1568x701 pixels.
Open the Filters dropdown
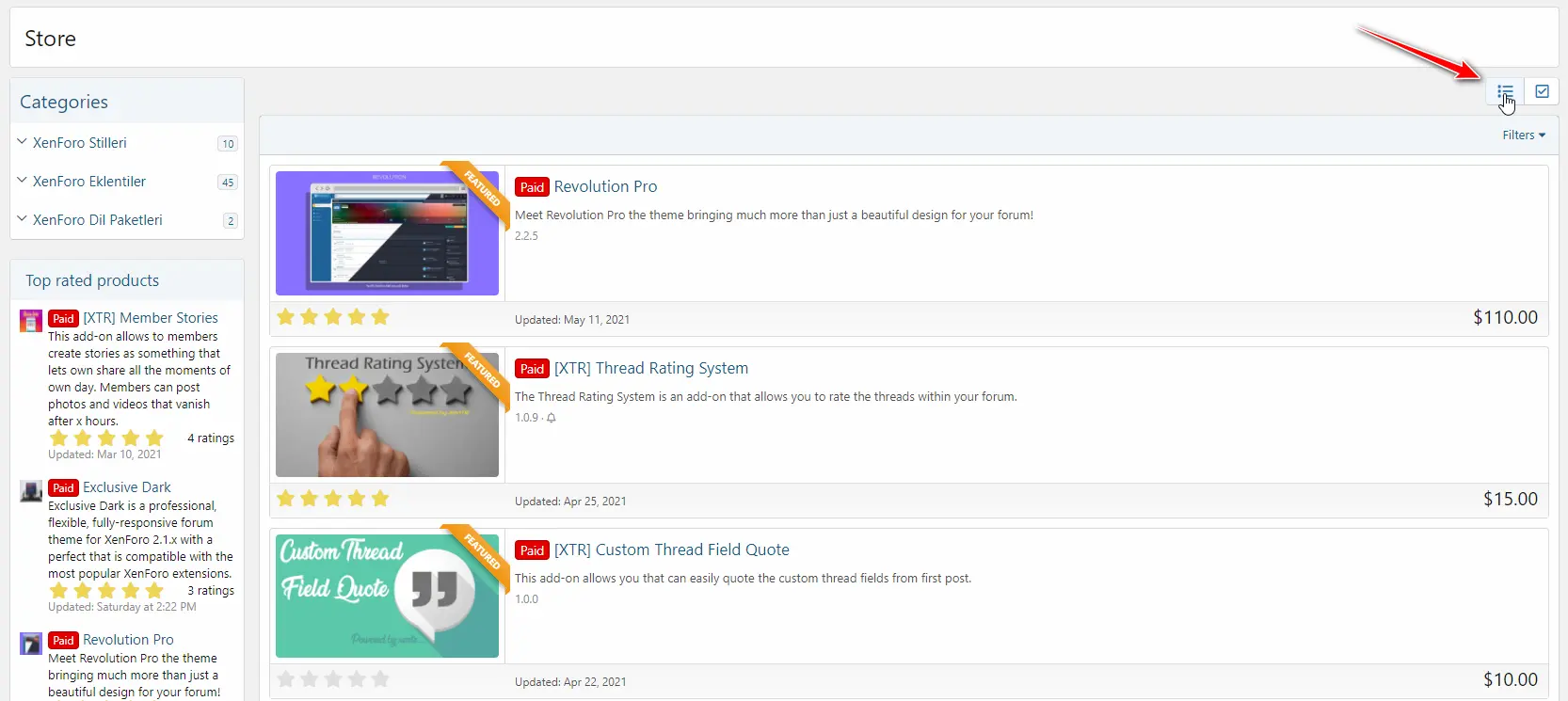pyautogui.click(x=1523, y=135)
